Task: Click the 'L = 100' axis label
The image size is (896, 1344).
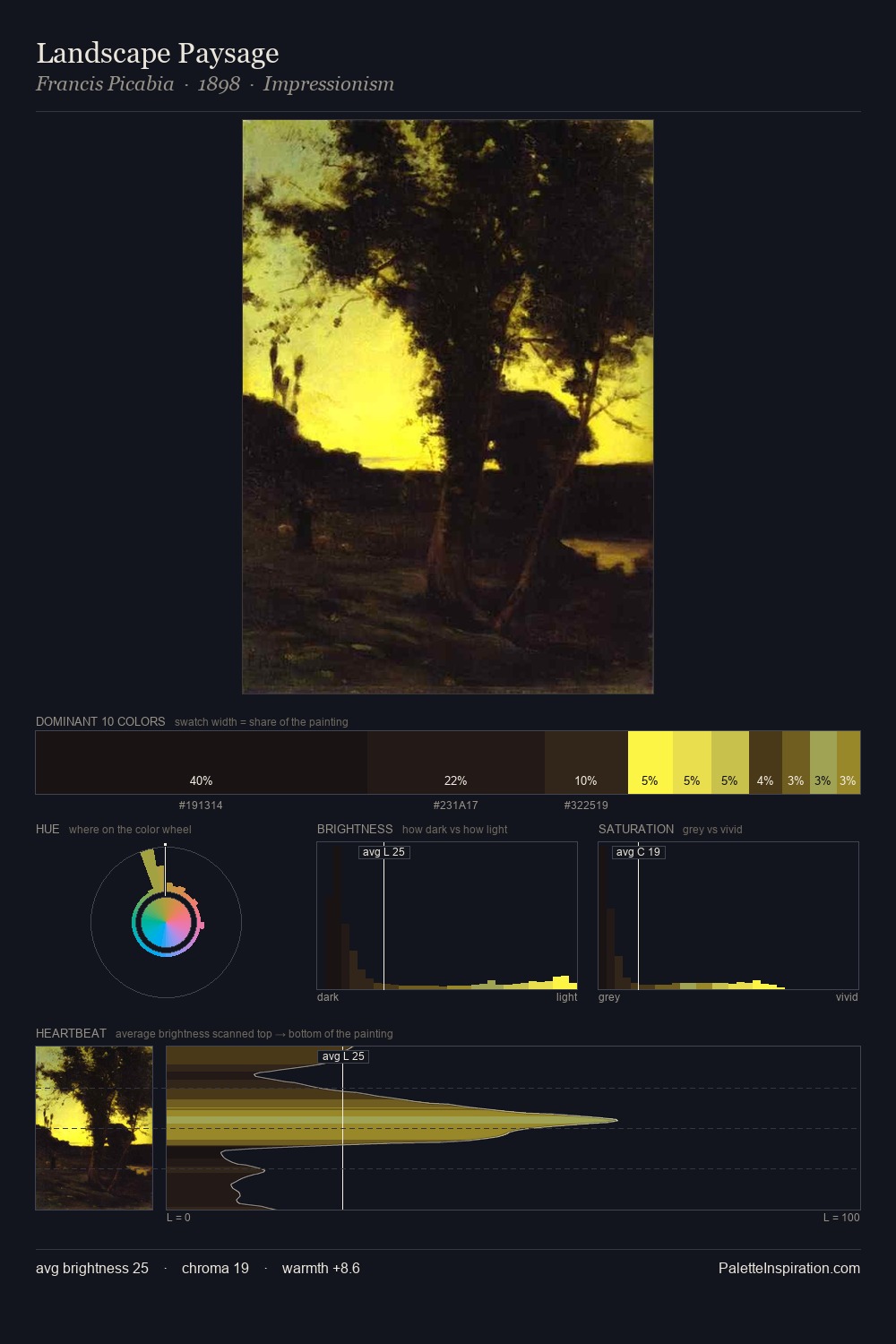Action: tap(841, 1218)
